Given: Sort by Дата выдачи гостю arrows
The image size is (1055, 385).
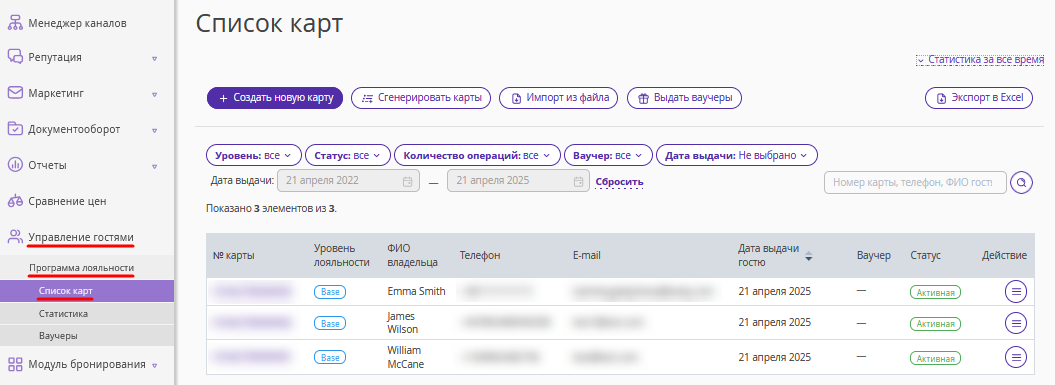Looking at the screenshot, I should coord(809,256).
